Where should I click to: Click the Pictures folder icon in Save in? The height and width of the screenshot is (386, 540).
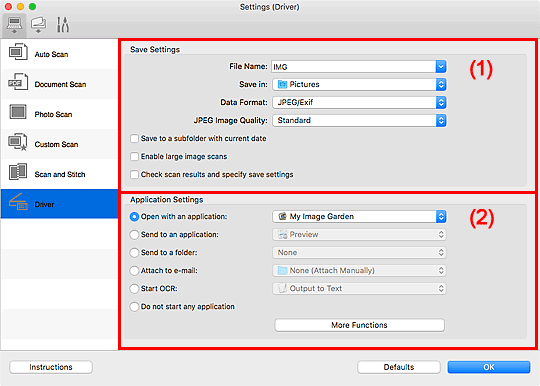tap(282, 84)
